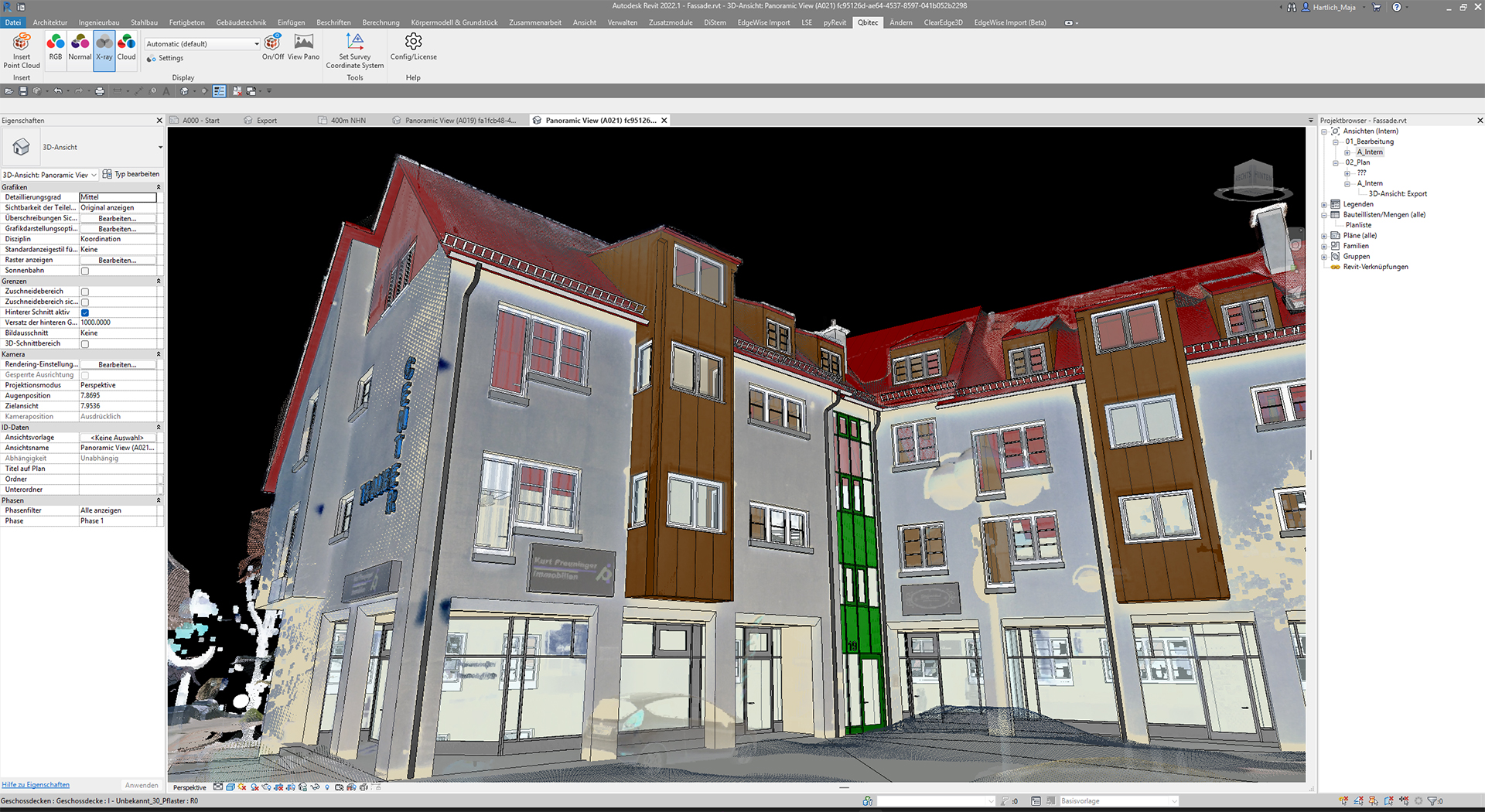Screen dimensions: 1485x812
Task: Open the Hilfe zu Eigenschaften link
Action: [36, 784]
